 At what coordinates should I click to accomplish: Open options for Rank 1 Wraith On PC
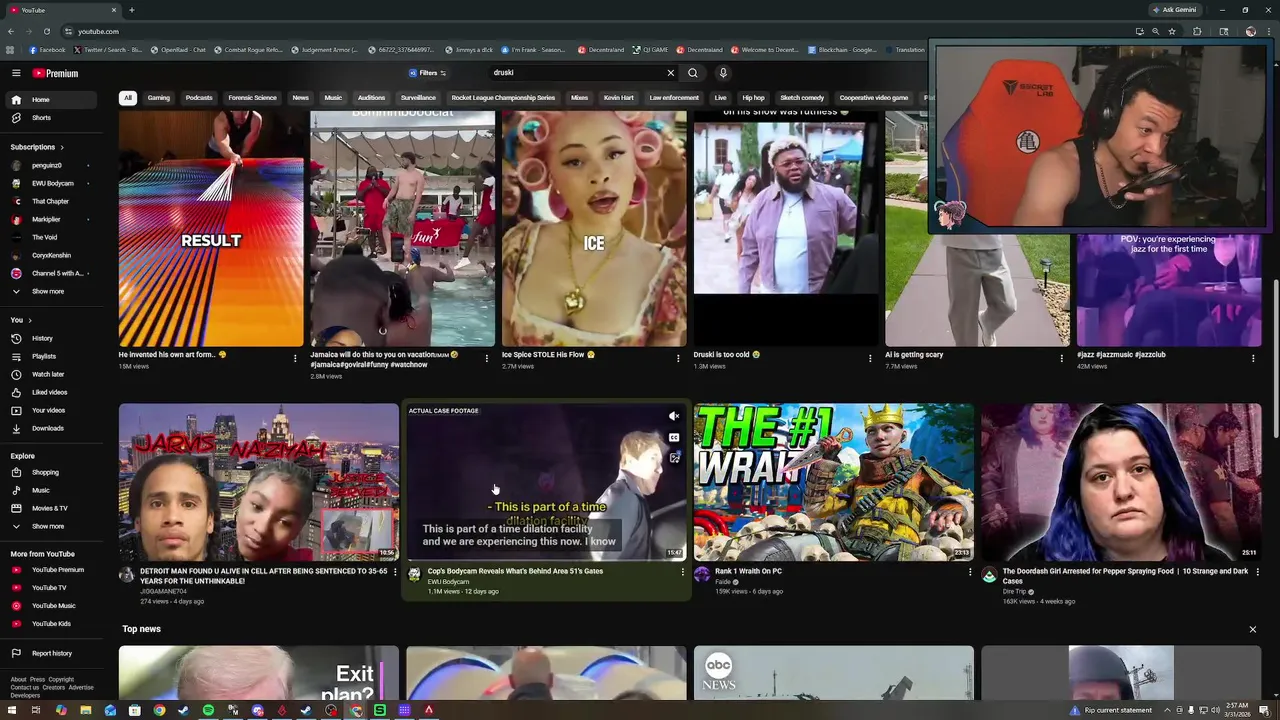(969, 572)
